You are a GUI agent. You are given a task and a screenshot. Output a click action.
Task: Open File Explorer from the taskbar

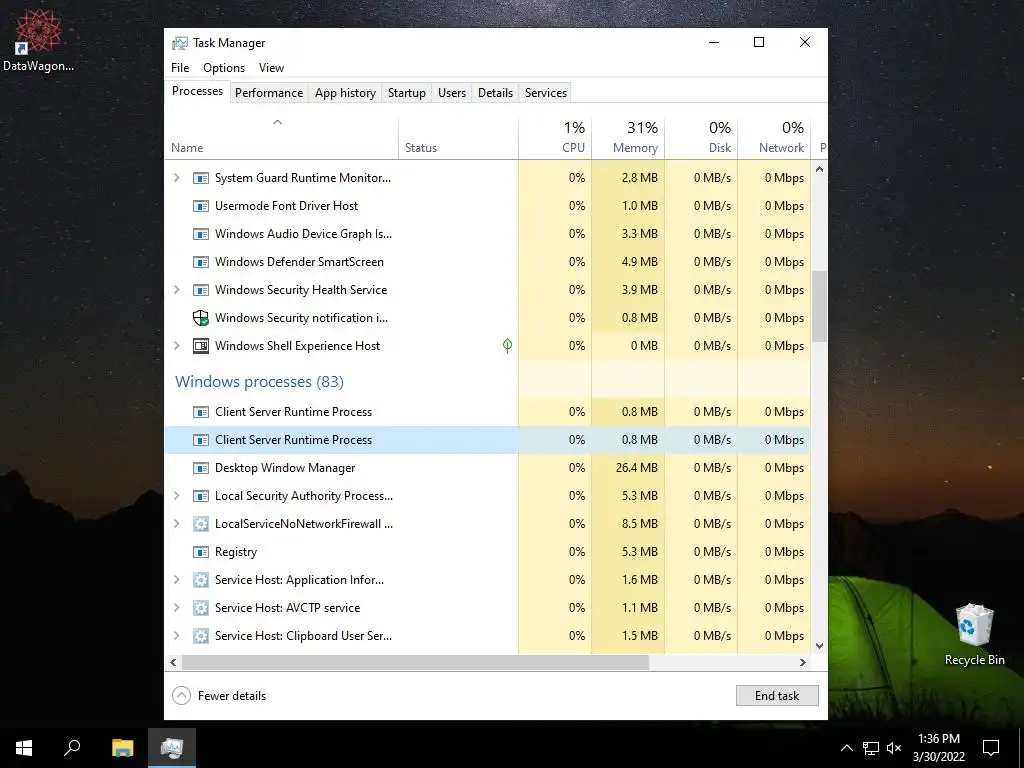[122, 748]
